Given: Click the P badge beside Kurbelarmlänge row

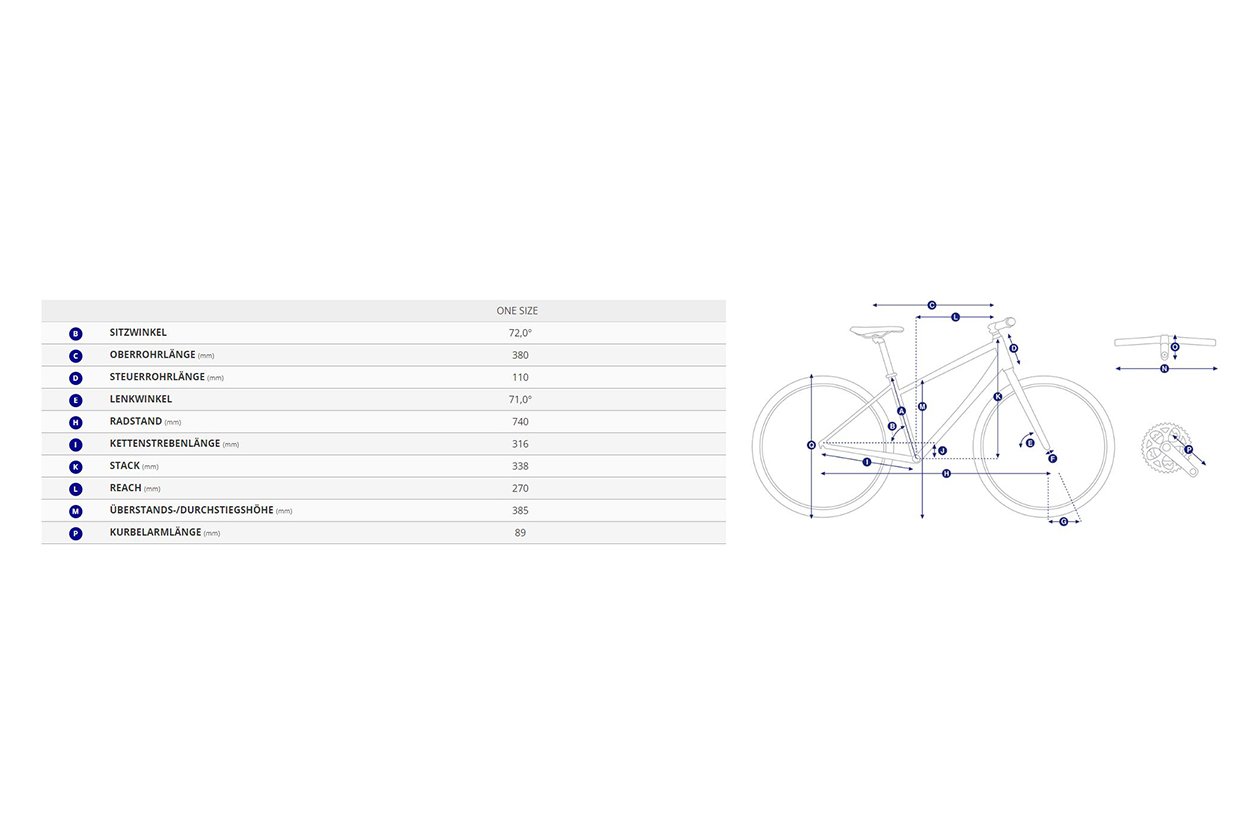Looking at the screenshot, I should pyautogui.click(x=76, y=533).
